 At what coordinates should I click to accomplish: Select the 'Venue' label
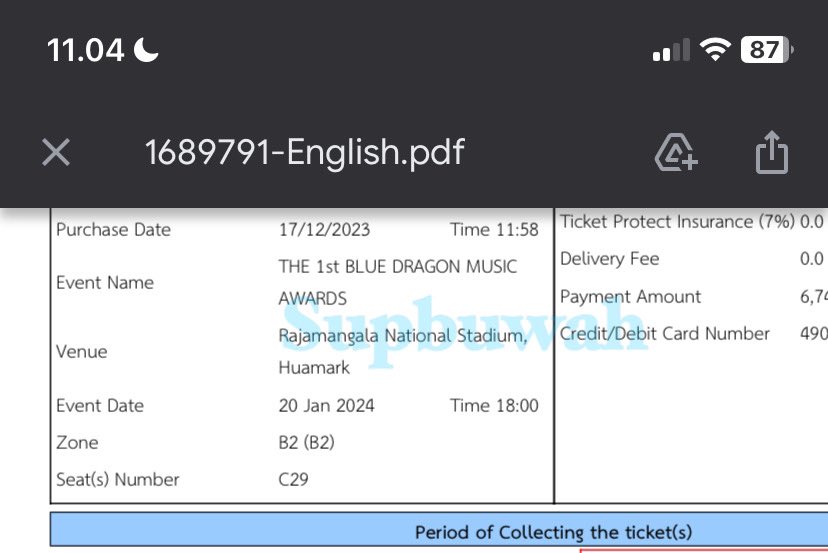pos(82,352)
